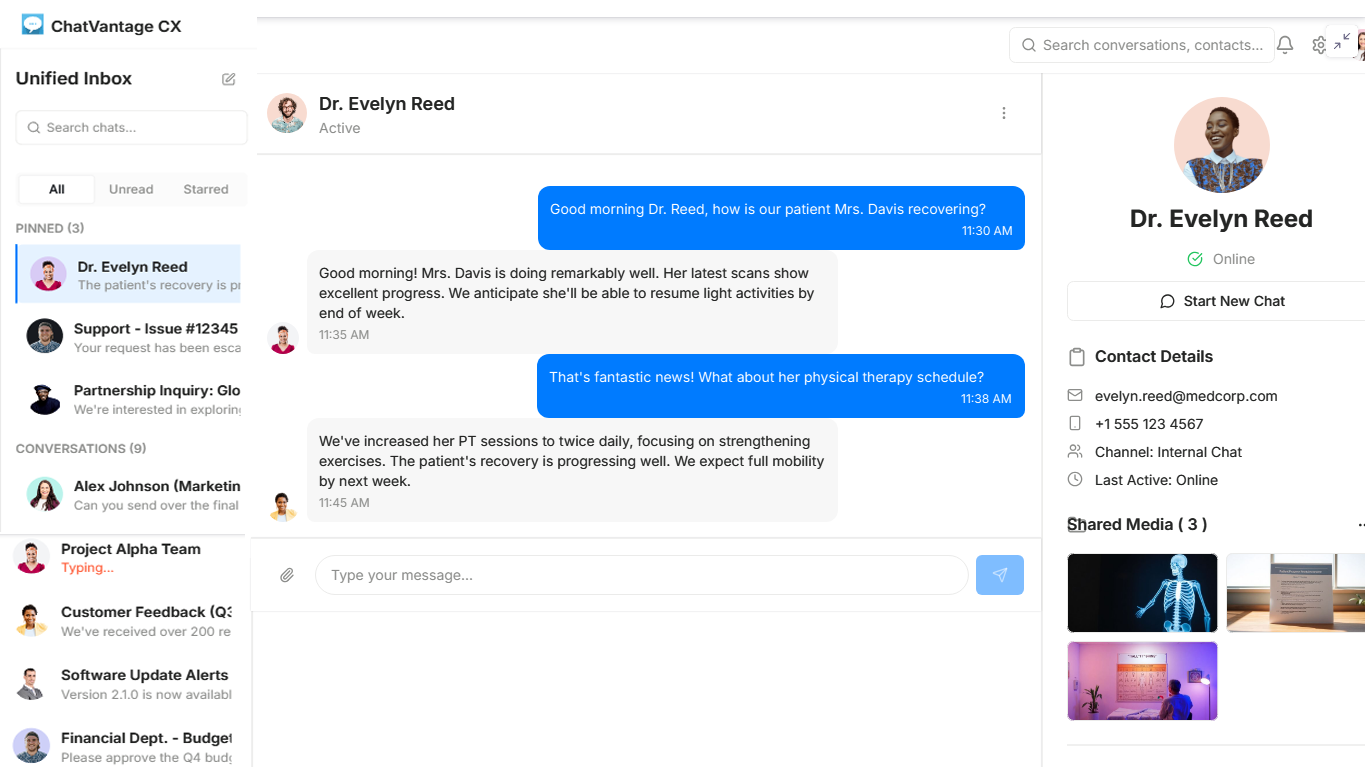The image size is (1365, 767).
Task: Open the chat options three-dot menu
Action: coord(1004,113)
